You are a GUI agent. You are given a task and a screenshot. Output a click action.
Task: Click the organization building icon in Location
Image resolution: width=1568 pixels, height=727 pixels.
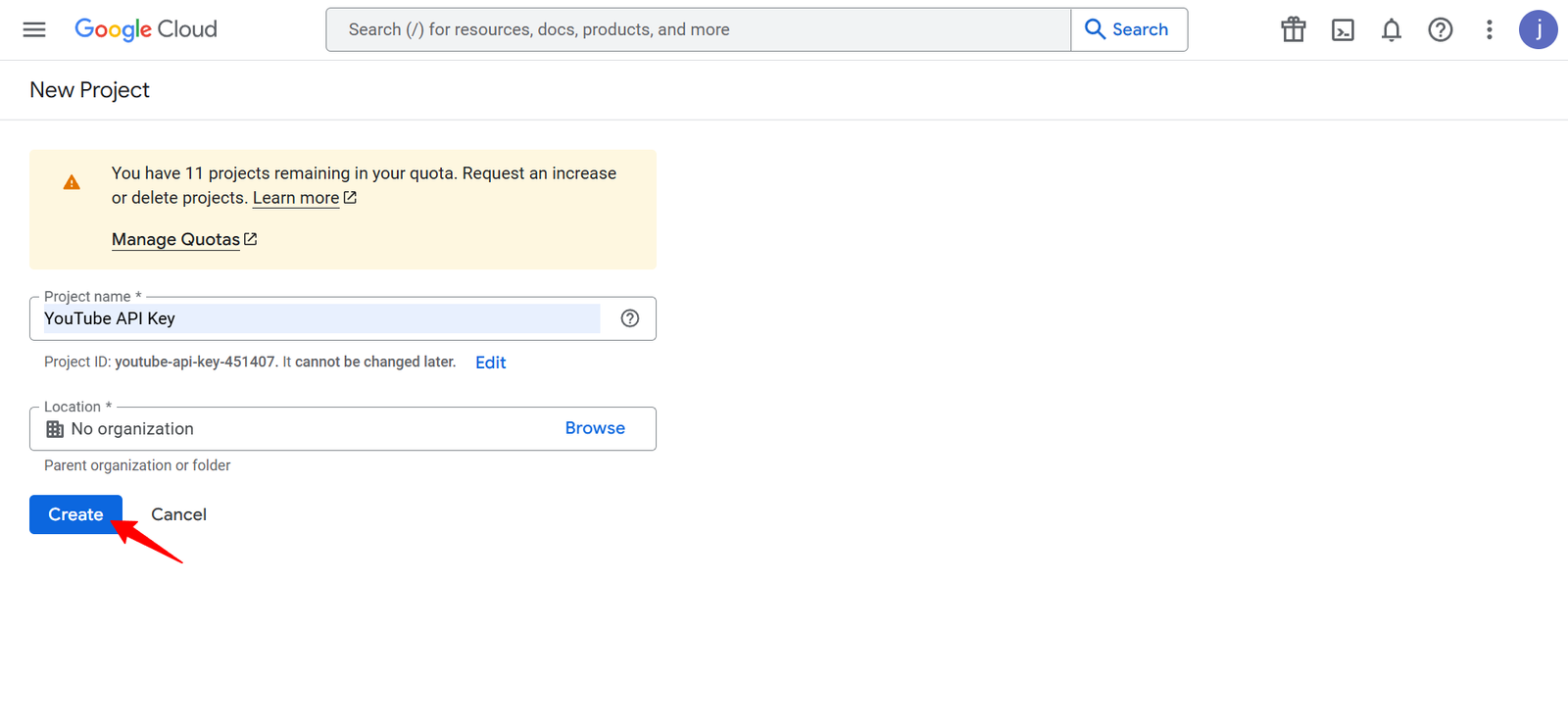pos(55,429)
